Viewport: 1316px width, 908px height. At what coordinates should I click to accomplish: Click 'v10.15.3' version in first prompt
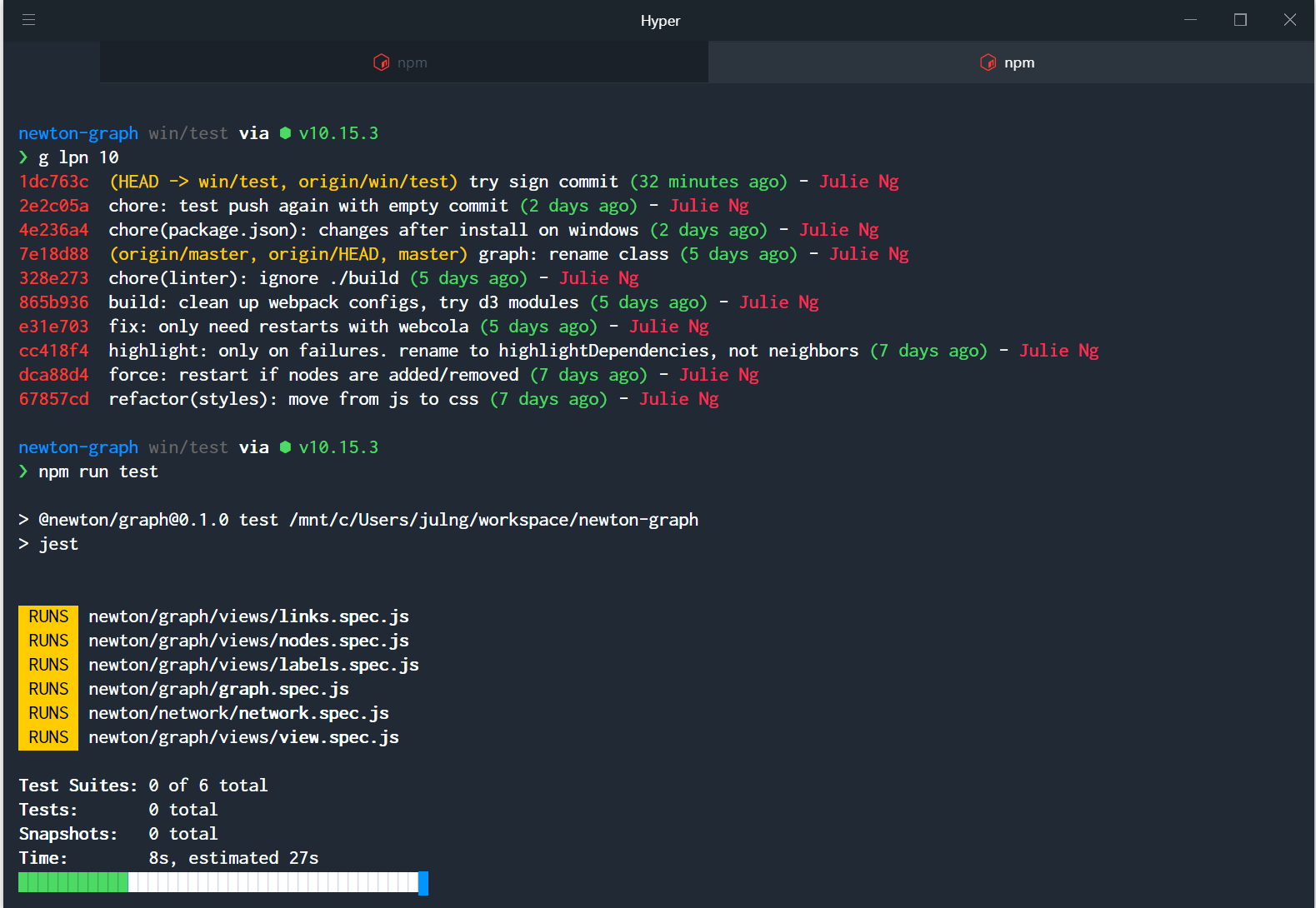coord(338,133)
